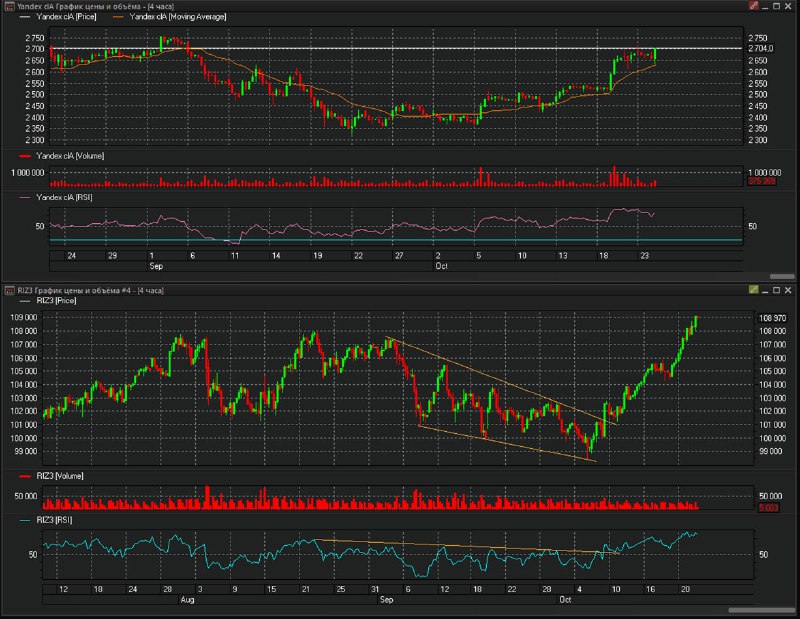Click date label '31' on RIZ3 time axis

click(x=375, y=589)
